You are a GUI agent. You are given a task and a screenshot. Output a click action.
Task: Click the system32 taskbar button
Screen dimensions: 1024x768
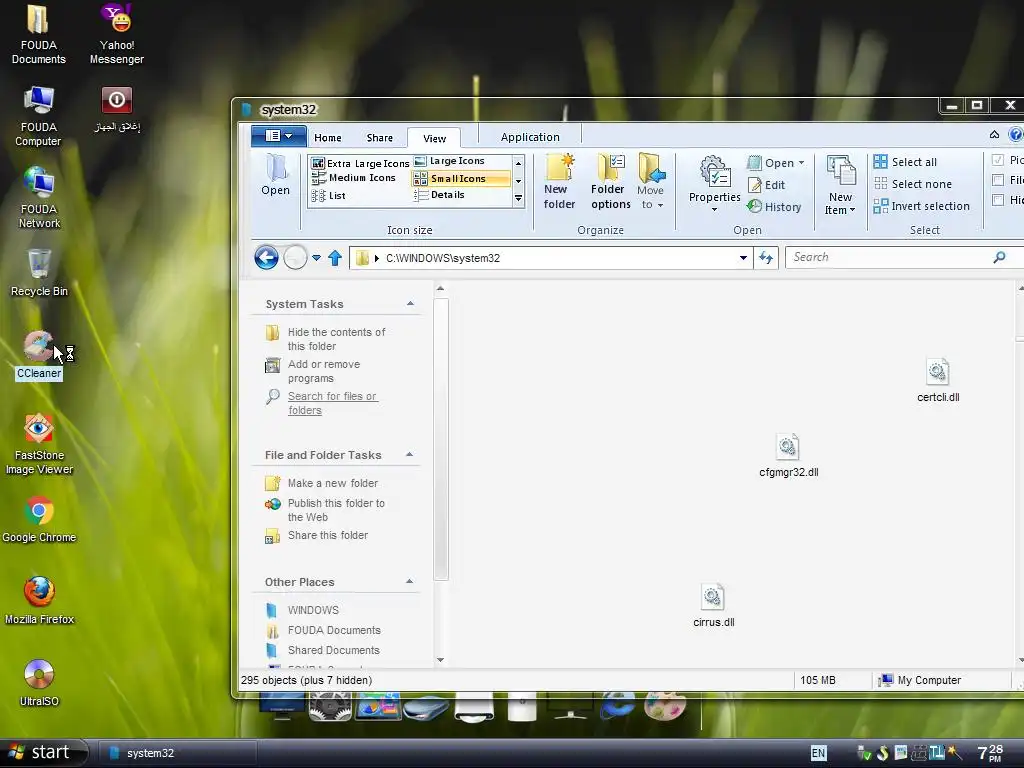tap(176, 753)
